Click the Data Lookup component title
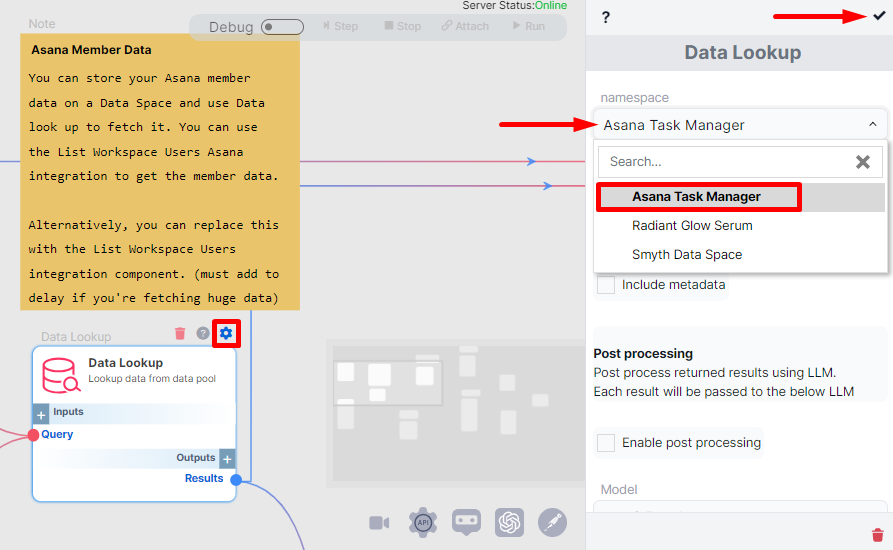 click(125, 363)
